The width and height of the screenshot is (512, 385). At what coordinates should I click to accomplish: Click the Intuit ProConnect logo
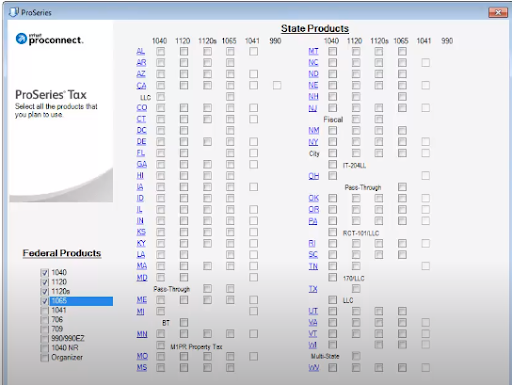[49, 39]
